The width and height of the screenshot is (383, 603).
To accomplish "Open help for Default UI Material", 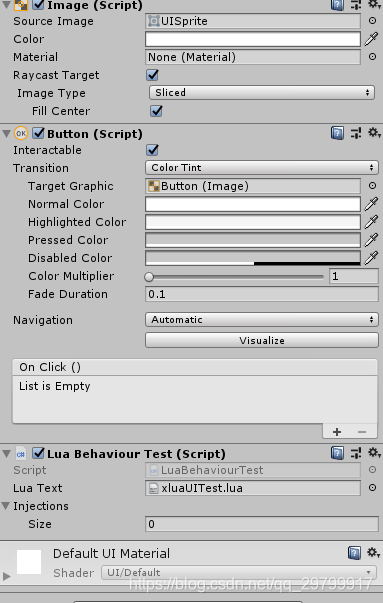I will pyautogui.click(x=354, y=553).
